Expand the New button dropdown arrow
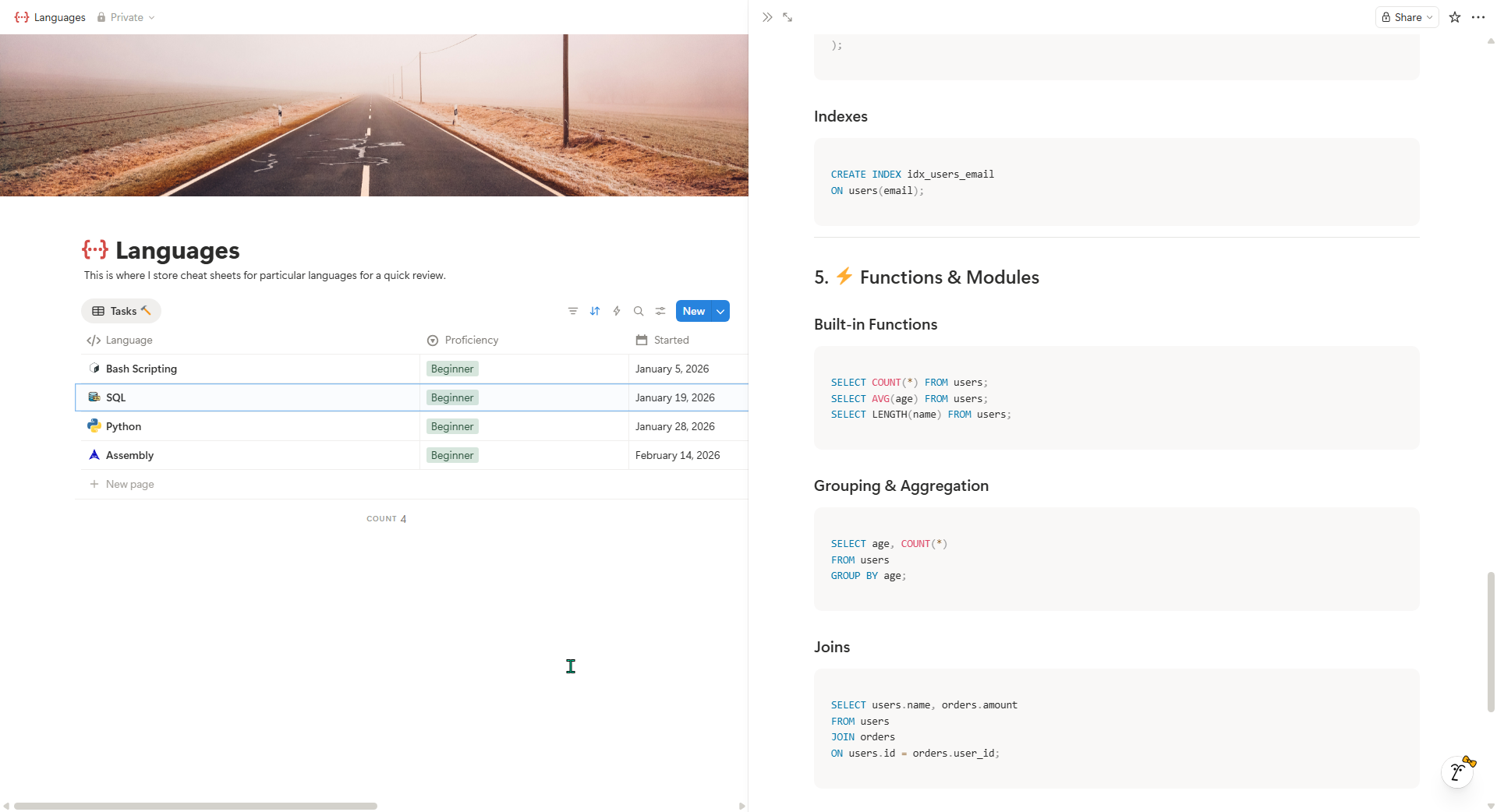 pyautogui.click(x=721, y=311)
